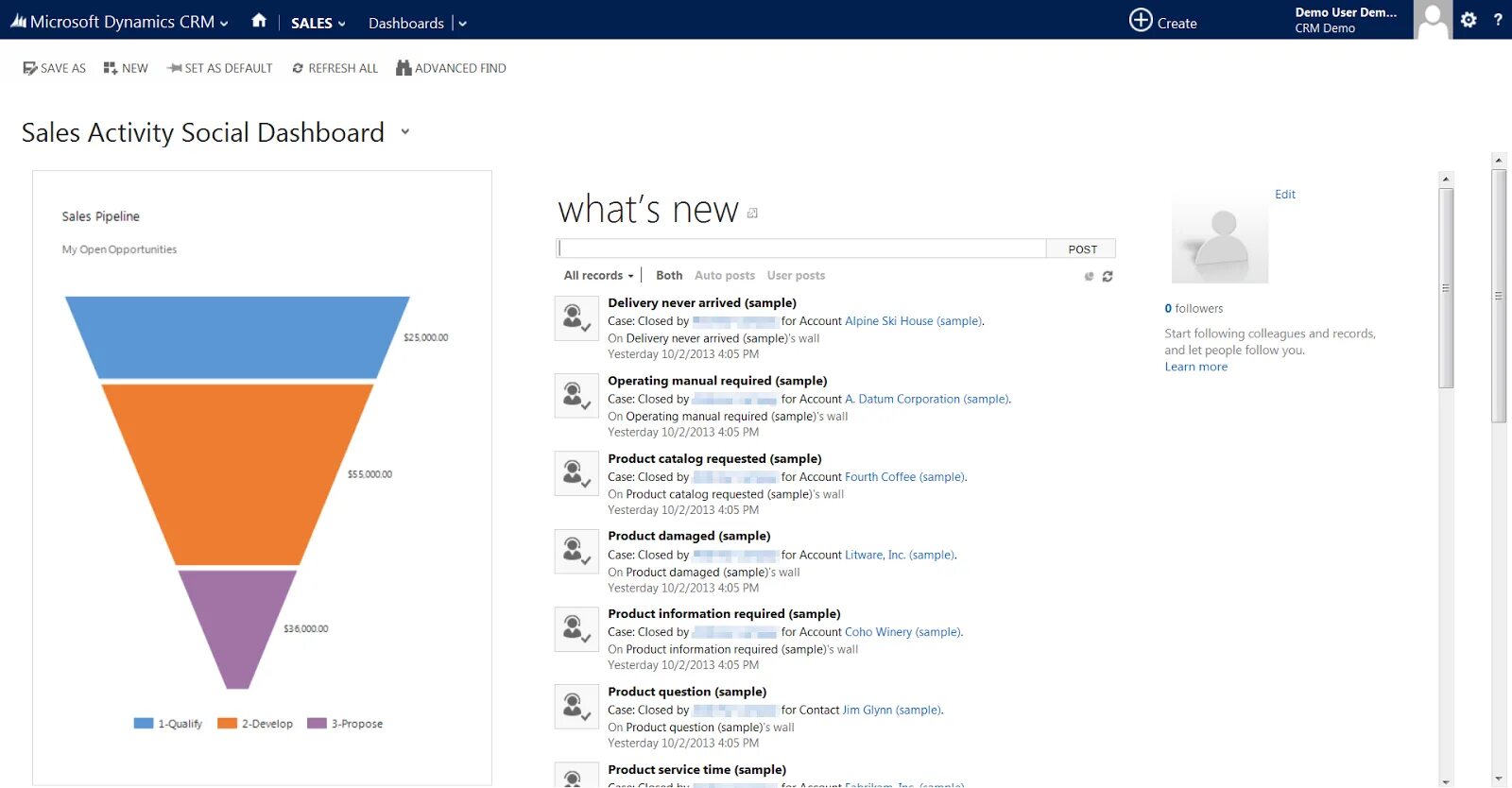Open Dashboards in the navigation bar
Screen dimensions: 1512x788
pyautogui.click(x=406, y=23)
